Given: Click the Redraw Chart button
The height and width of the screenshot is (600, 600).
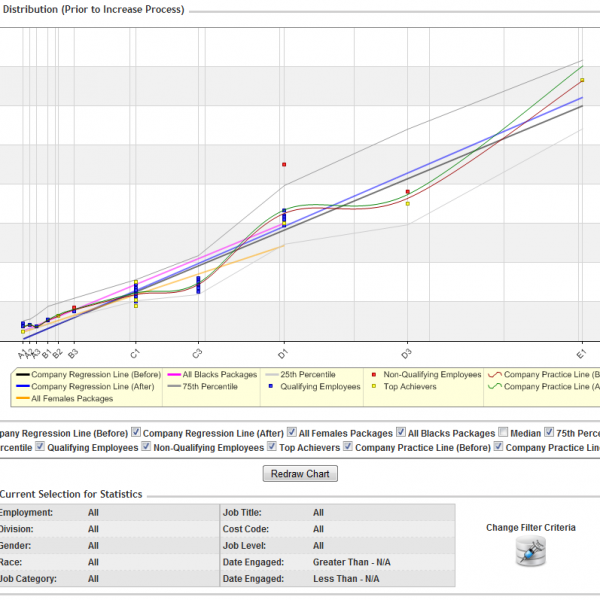Looking at the screenshot, I should [300, 474].
